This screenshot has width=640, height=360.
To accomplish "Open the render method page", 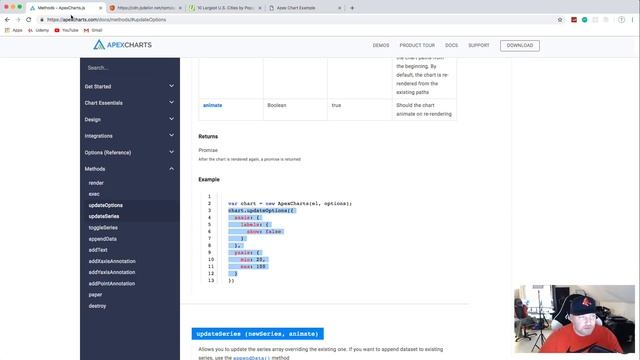I will coord(96,183).
